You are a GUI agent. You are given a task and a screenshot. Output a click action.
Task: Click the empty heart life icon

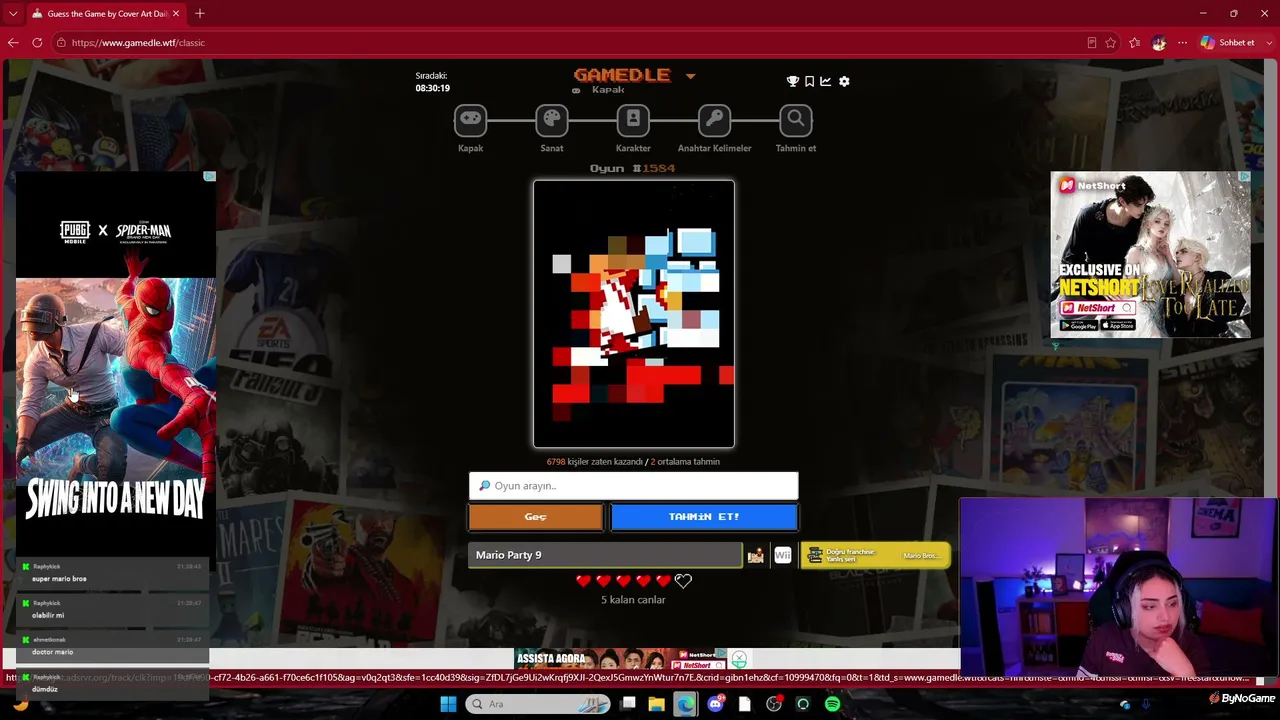(x=684, y=581)
